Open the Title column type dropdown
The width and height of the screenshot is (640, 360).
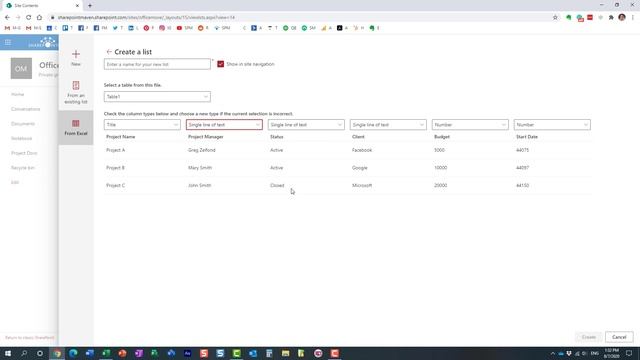142,124
